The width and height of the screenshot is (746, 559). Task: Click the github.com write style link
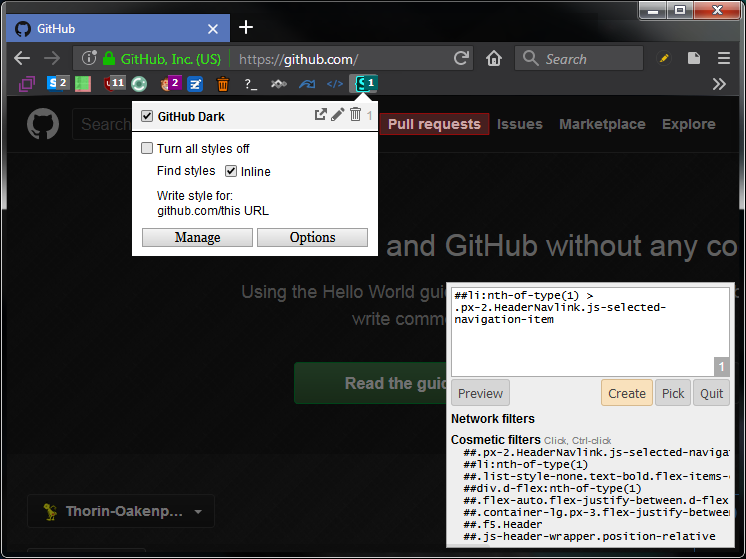186,211
